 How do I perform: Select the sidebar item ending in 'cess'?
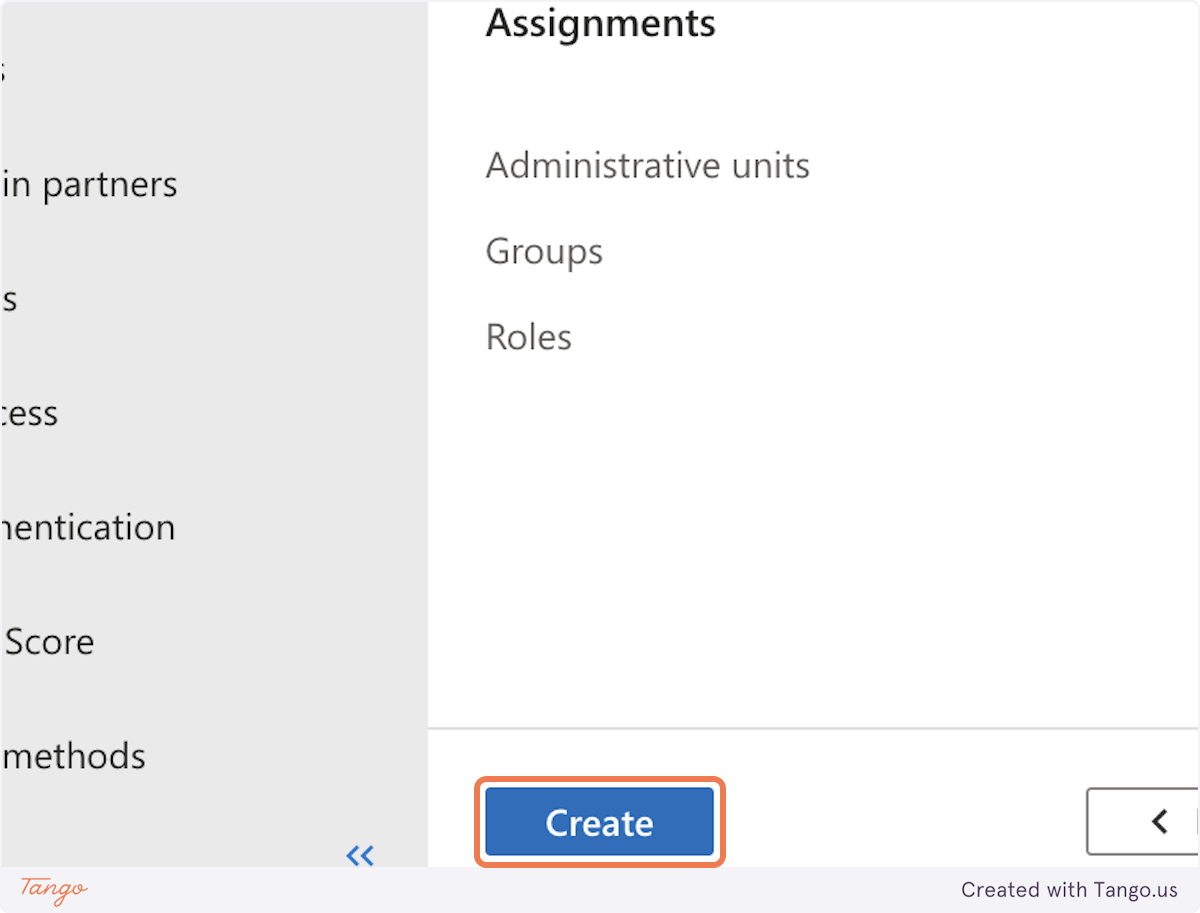click(30, 412)
